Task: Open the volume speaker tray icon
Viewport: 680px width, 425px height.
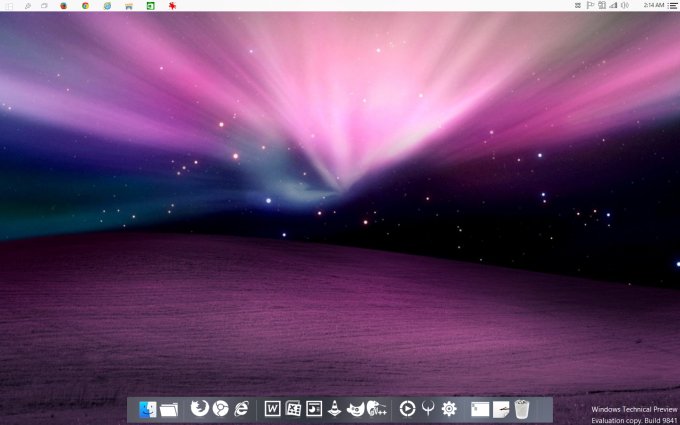Action: pos(624,5)
